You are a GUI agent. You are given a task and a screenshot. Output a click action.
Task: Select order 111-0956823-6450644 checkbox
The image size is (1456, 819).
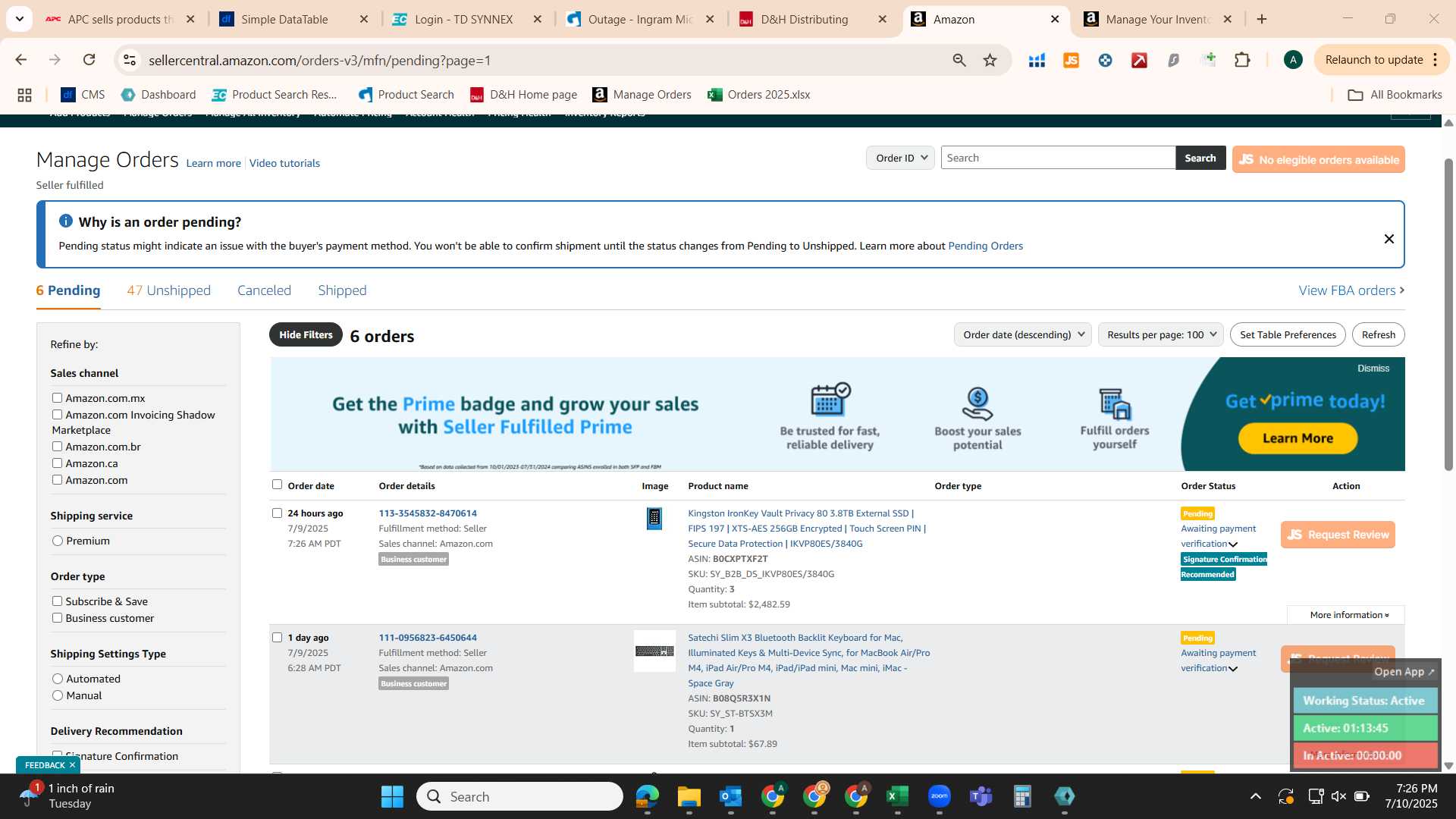point(277,637)
